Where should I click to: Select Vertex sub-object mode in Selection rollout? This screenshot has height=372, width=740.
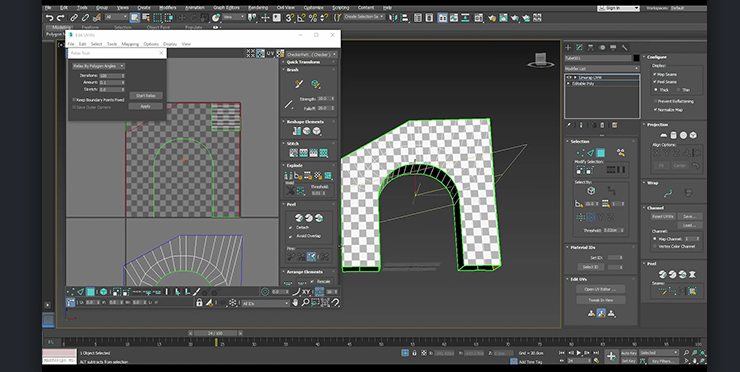tap(580, 152)
